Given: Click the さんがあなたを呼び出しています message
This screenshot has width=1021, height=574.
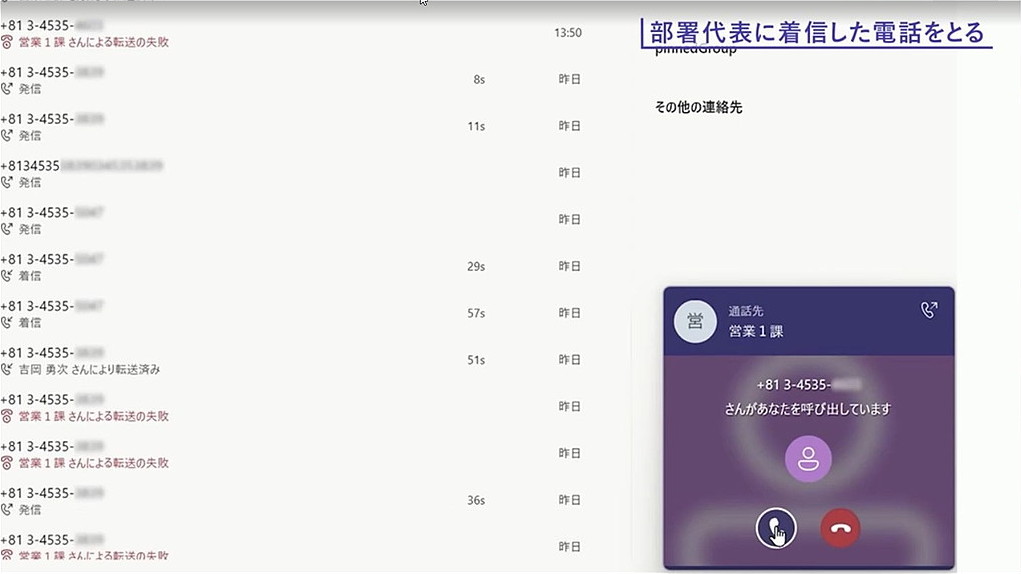Looking at the screenshot, I should (x=807, y=409).
